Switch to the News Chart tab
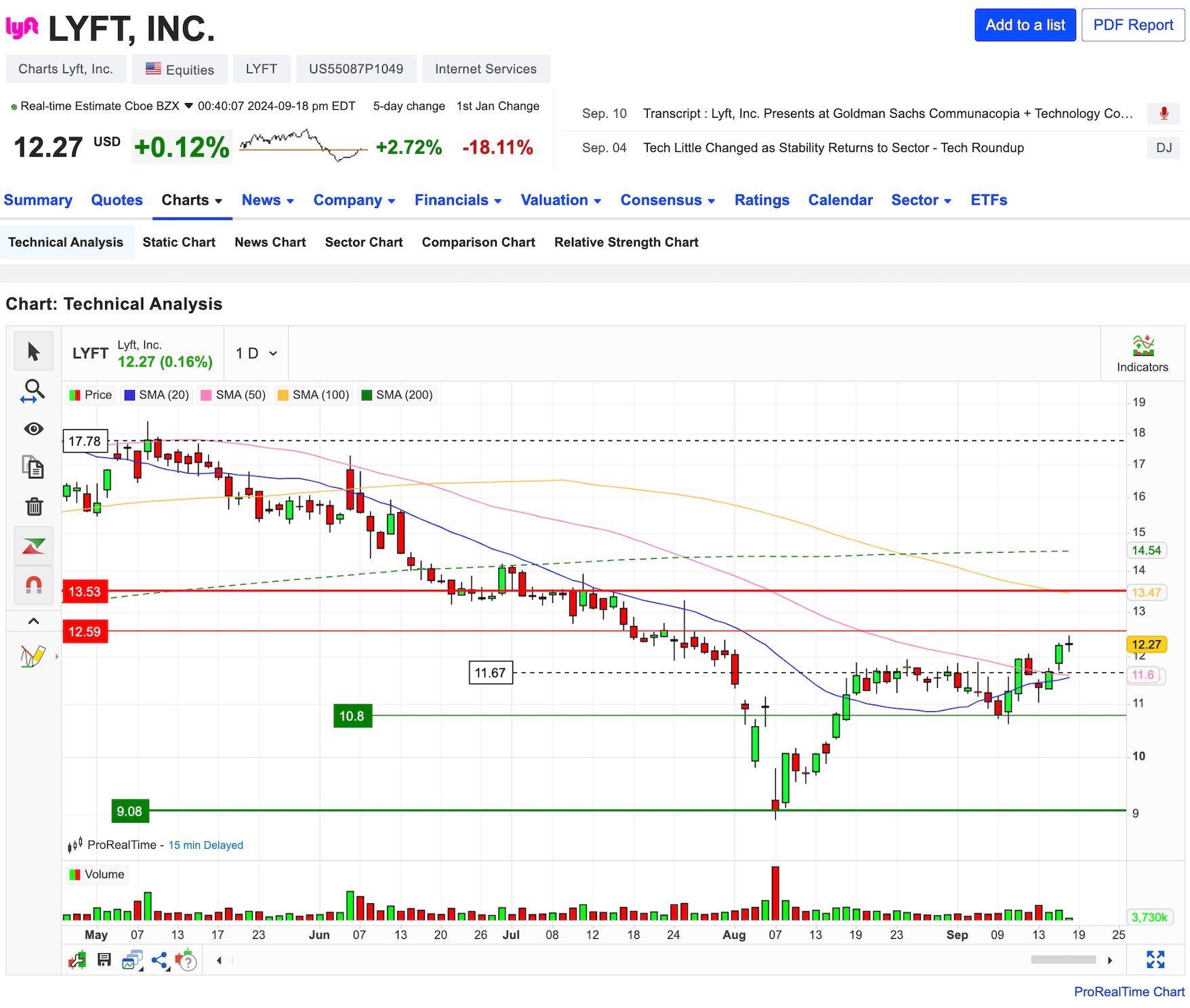The height and width of the screenshot is (1008, 1190). click(270, 243)
